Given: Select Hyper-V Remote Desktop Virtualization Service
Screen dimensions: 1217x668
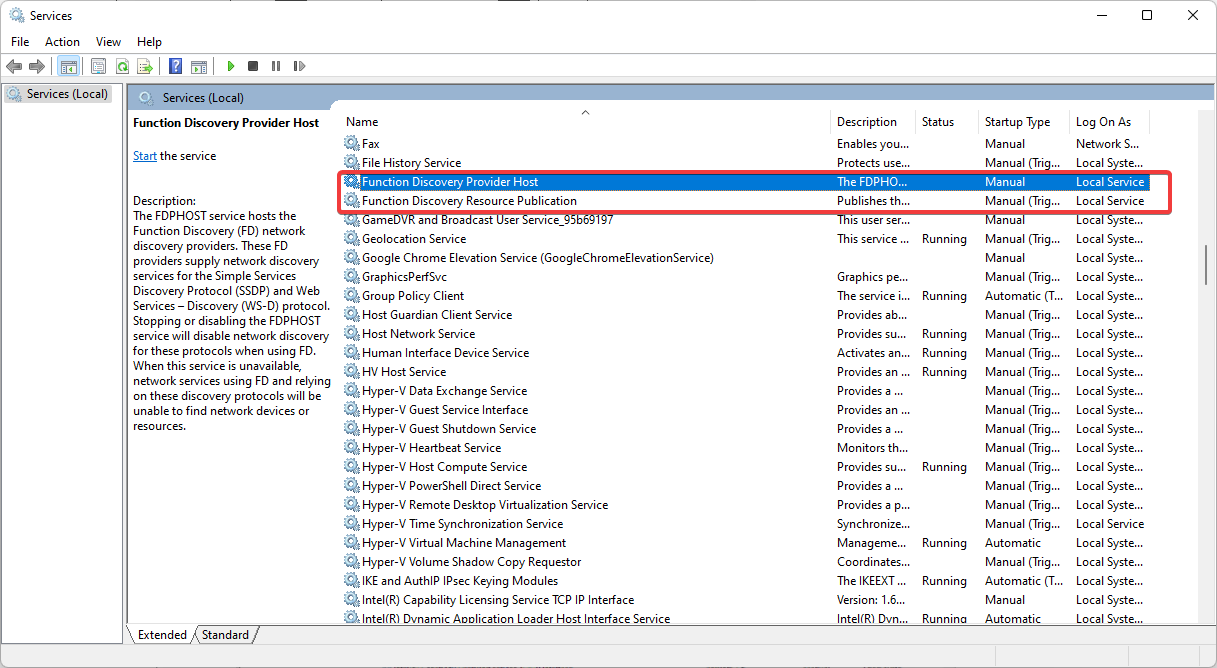Looking at the screenshot, I should 745,505.
